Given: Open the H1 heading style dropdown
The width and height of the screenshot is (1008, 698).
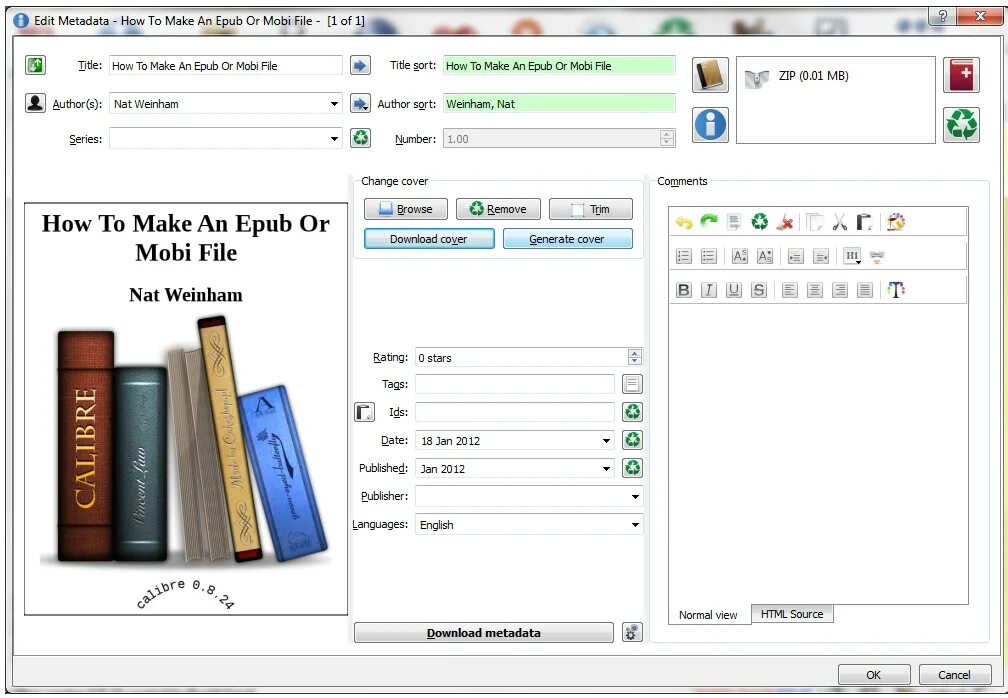Looking at the screenshot, I should click(x=852, y=256).
